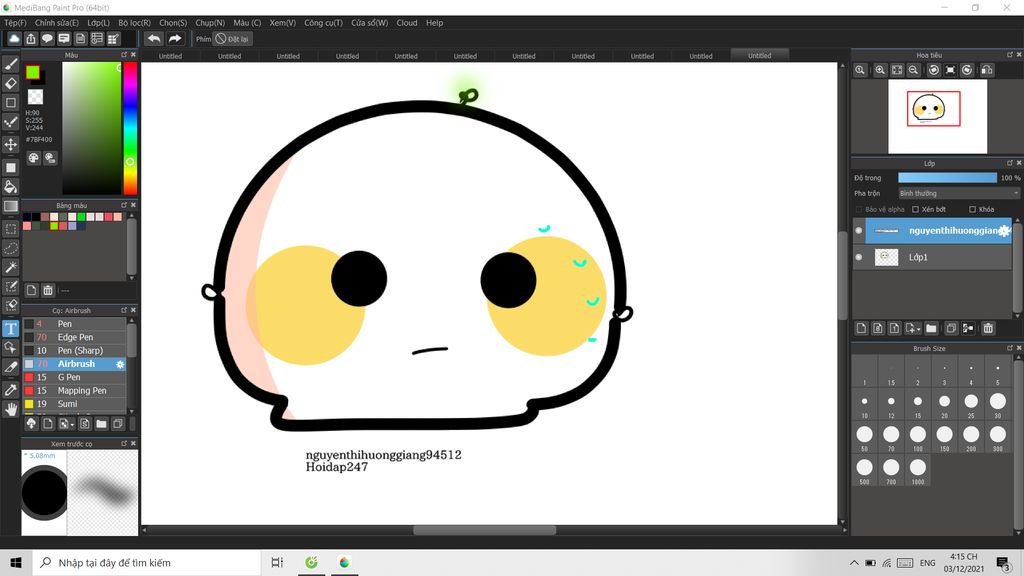Screen dimensions: 1024x576
Task: Pick brush size 1000 preset
Action: pyautogui.click(x=918, y=468)
